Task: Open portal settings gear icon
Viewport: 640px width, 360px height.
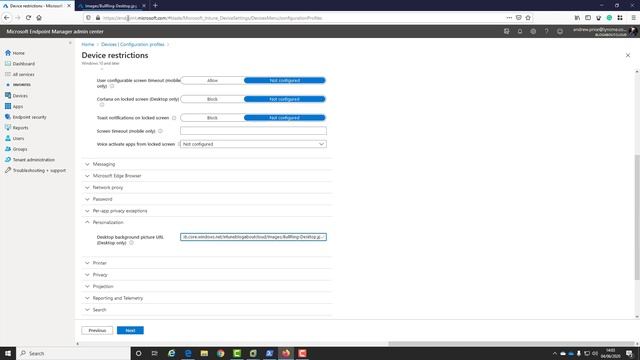Action: click(x=533, y=31)
